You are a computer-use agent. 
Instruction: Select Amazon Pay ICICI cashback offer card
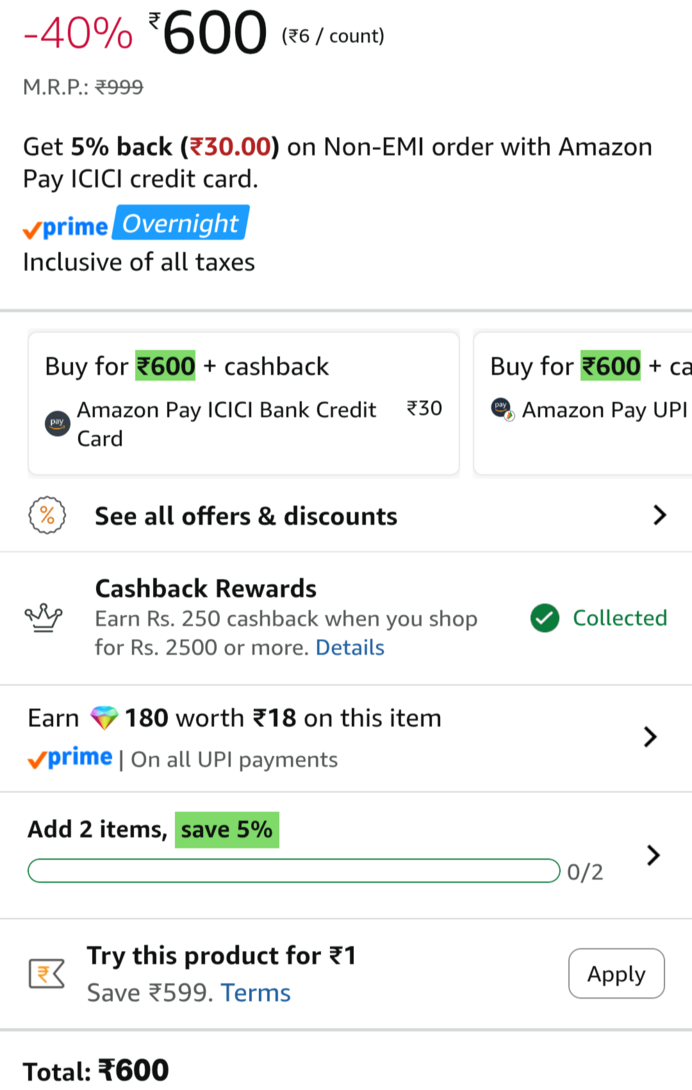point(243,403)
